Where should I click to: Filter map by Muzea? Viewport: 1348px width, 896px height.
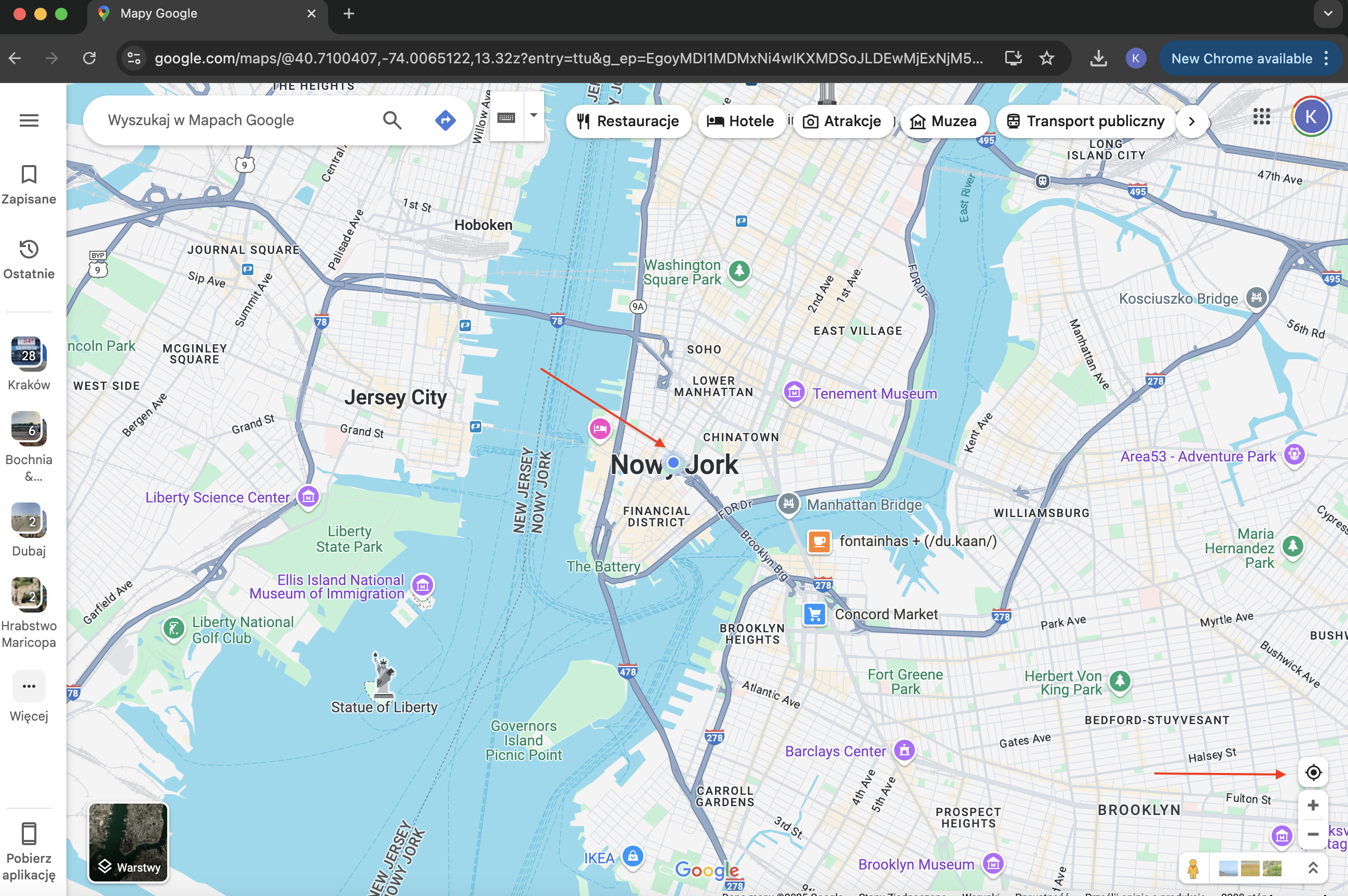click(x=943, y=121)
